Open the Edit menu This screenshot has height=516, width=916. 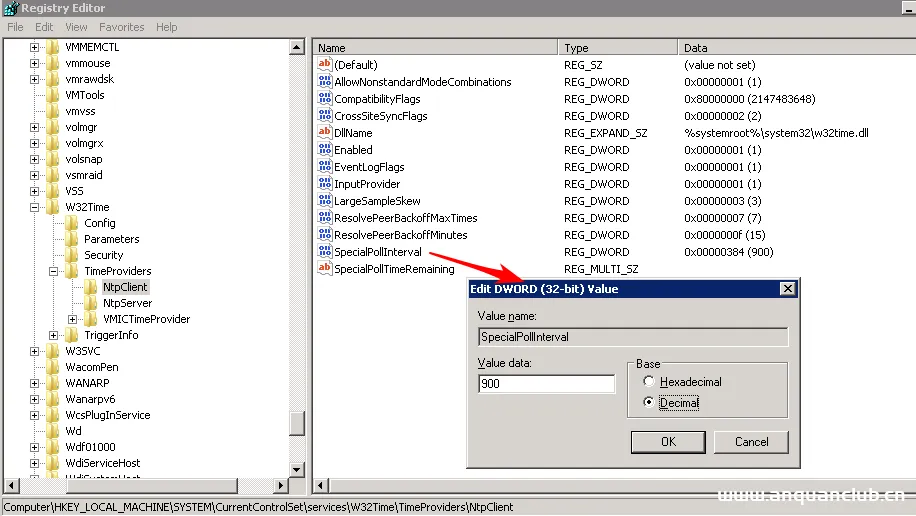44,27
